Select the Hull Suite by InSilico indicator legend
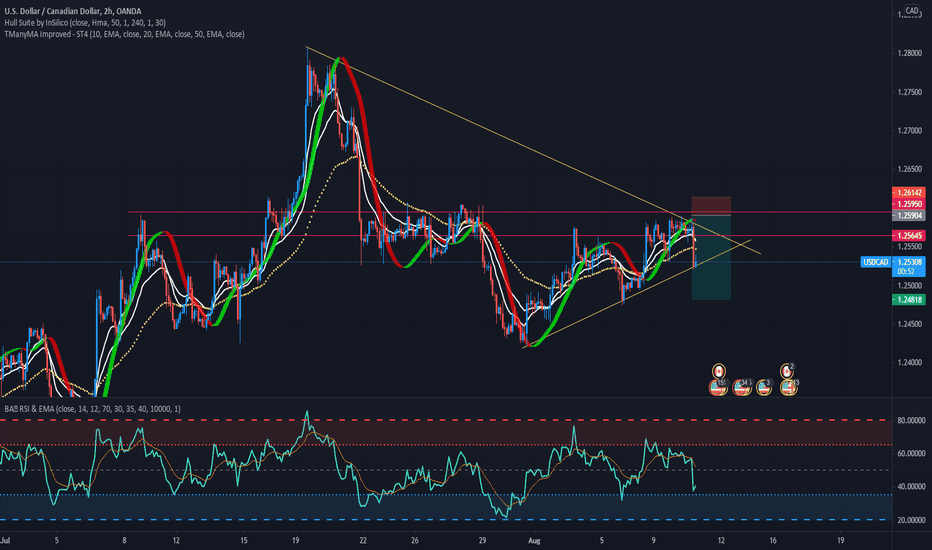Screen dimensions: 932x550 [x=85, y=23]
